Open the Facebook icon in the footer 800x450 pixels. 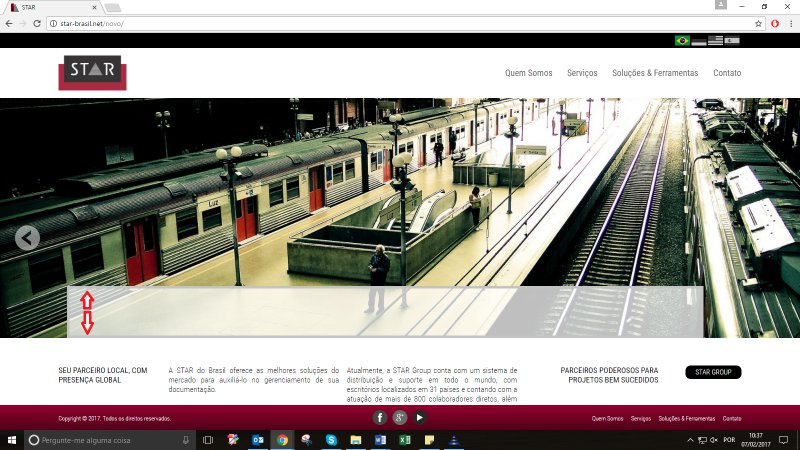pyautogui.click(x=380, y=417)
